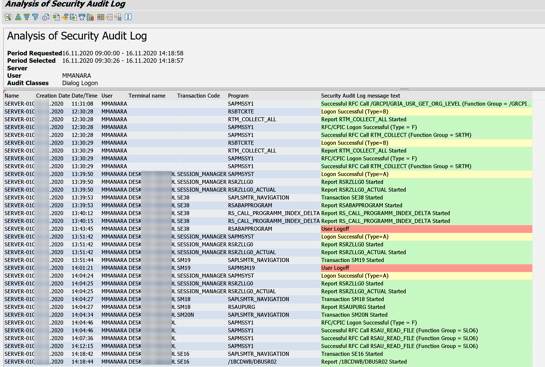Click the Change Layout grid icon
545x367 pixels.
click(100, 17)
